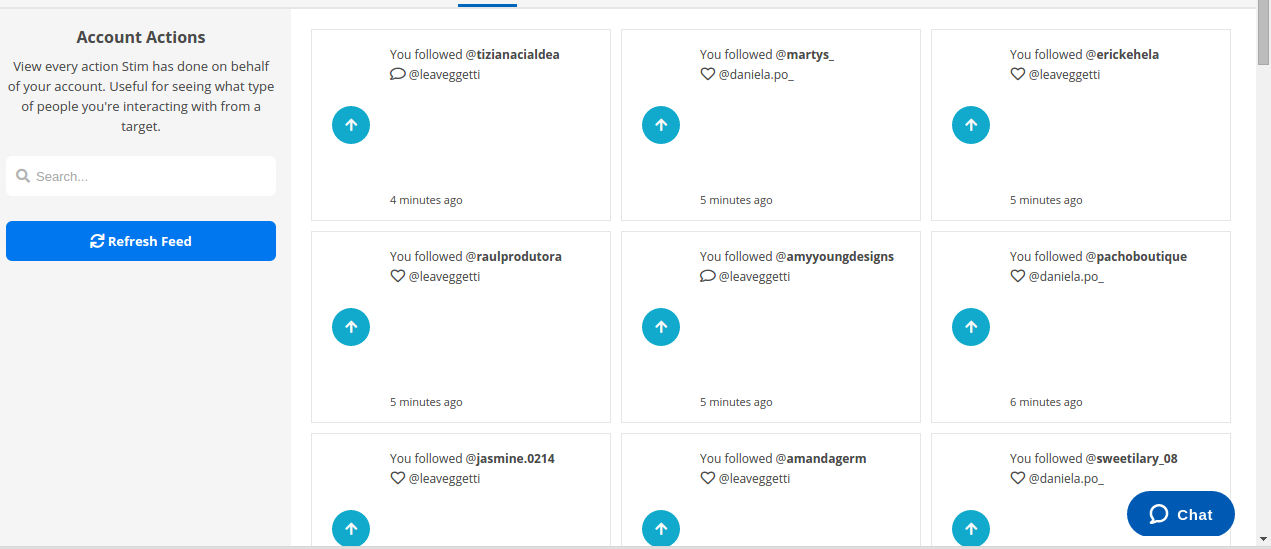Viewport: 1271px width, 549px height.
Task: Click the comment icon under amyyoungdesigns
Action: pos(708,276)
